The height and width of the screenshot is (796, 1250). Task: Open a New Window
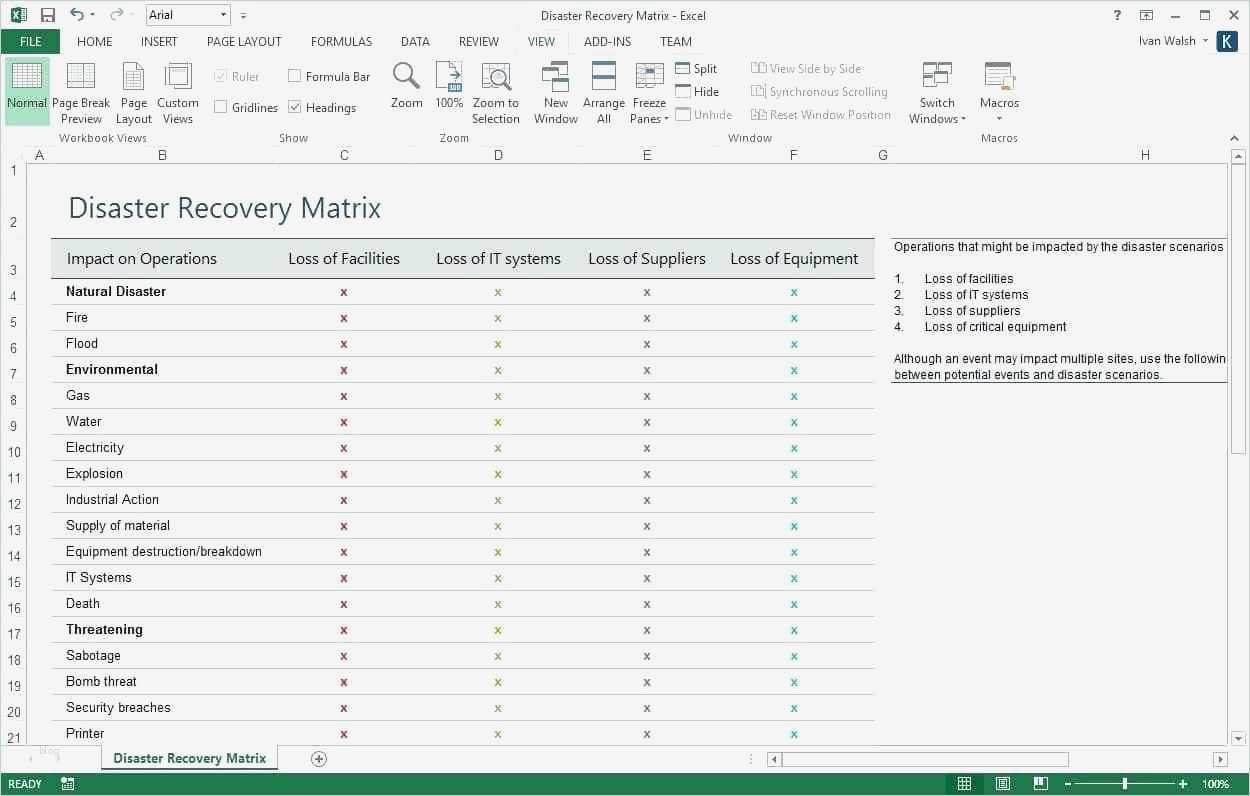(x=555, y=77)
